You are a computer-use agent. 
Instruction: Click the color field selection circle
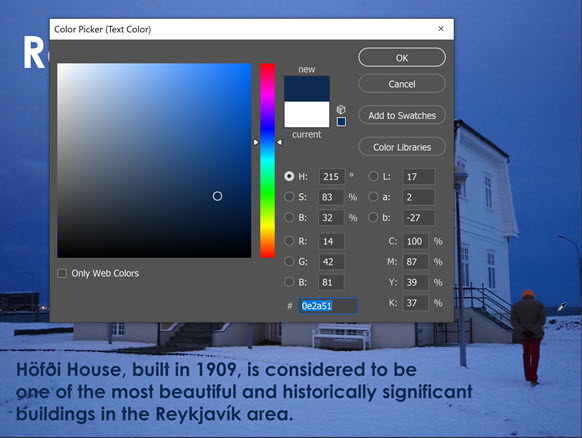[x=218, y=196]
